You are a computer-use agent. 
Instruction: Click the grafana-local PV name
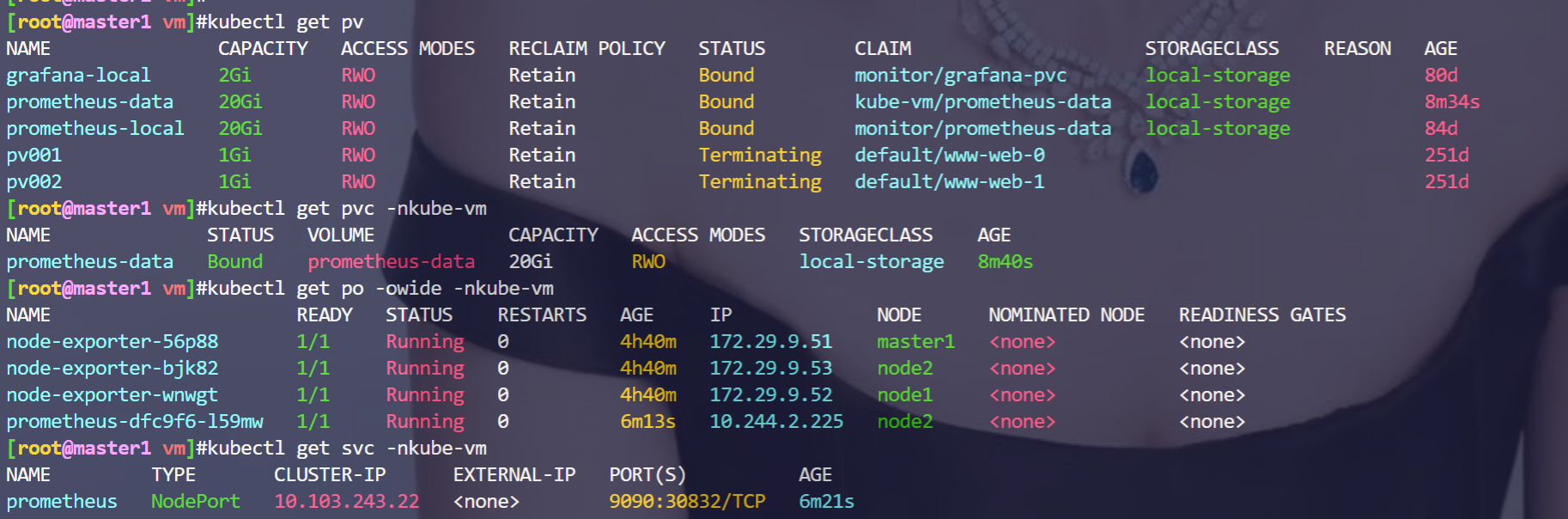78,76
